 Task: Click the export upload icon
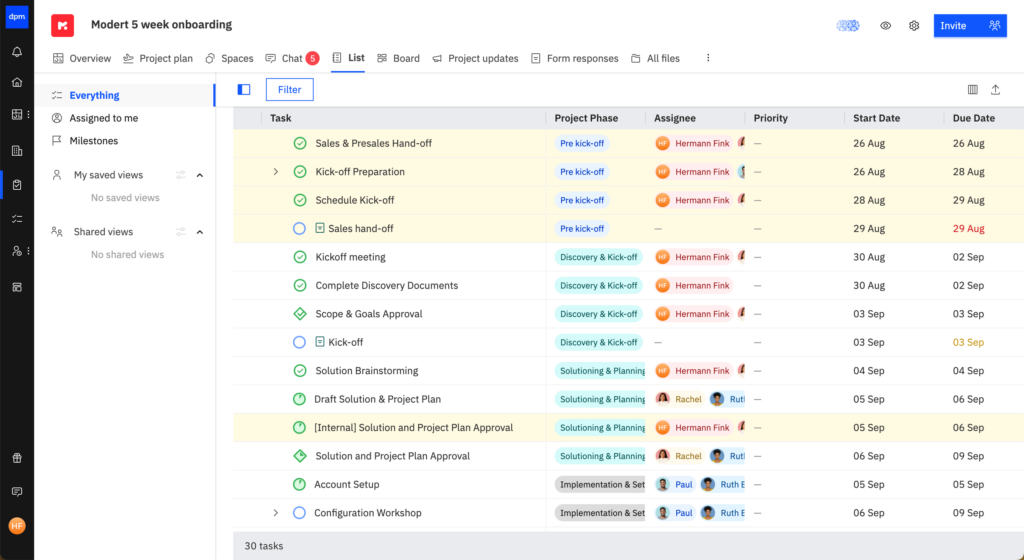[x=995, y=89]
